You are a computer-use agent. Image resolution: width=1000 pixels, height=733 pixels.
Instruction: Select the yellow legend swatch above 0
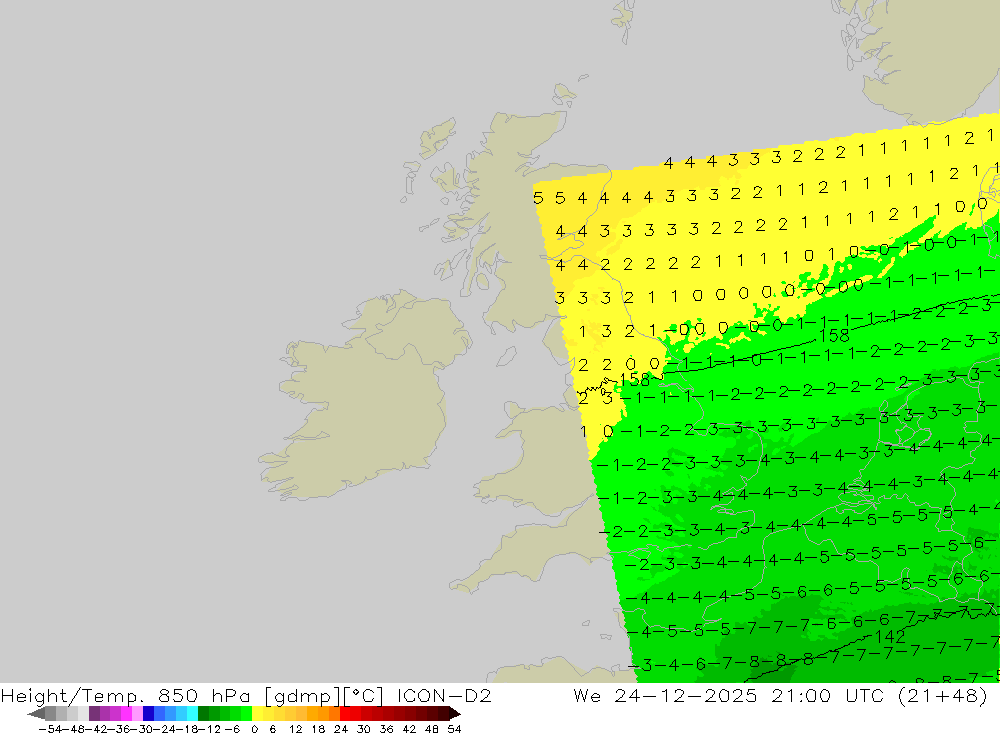point(257,713)
